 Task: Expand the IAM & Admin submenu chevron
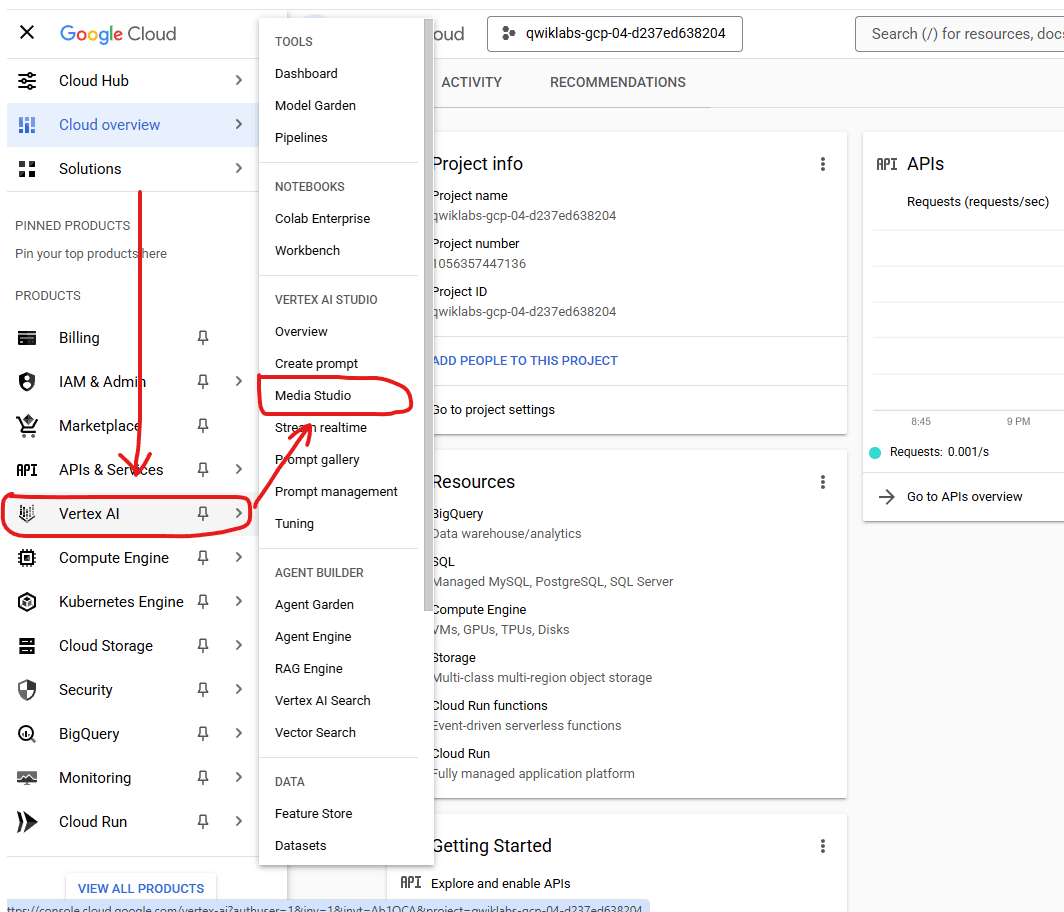point(238,381)
